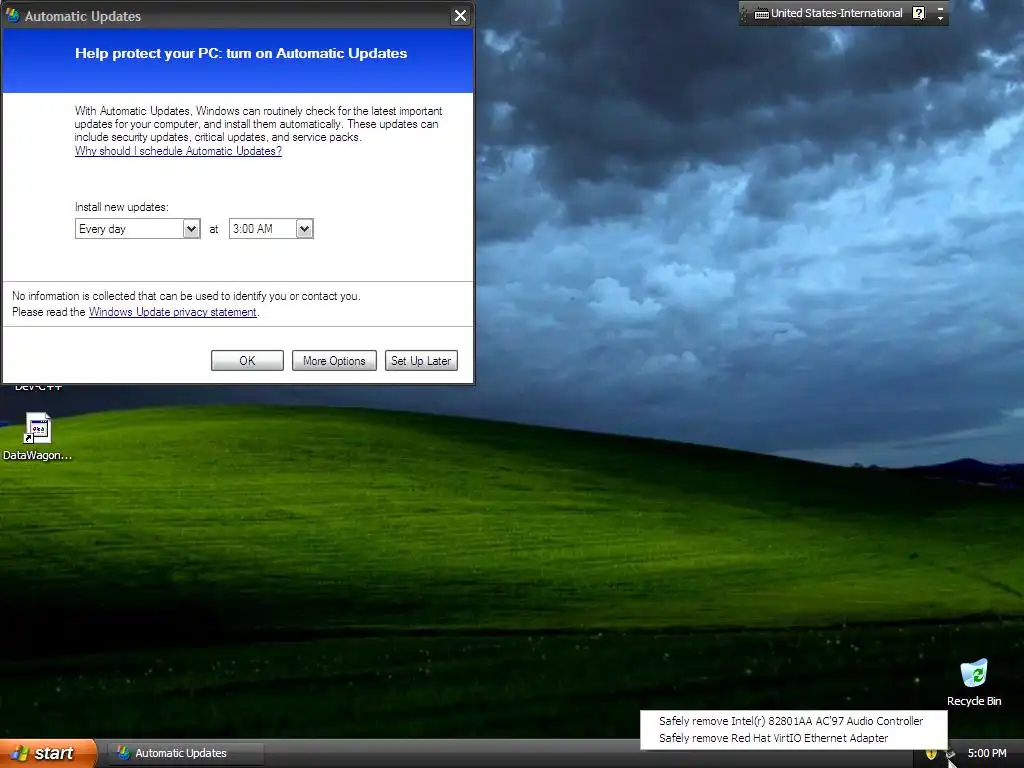Screen dimensions: 1024x768
Task: Click the Automatic Updates title bar icon
Action: [x=12, y=16]
